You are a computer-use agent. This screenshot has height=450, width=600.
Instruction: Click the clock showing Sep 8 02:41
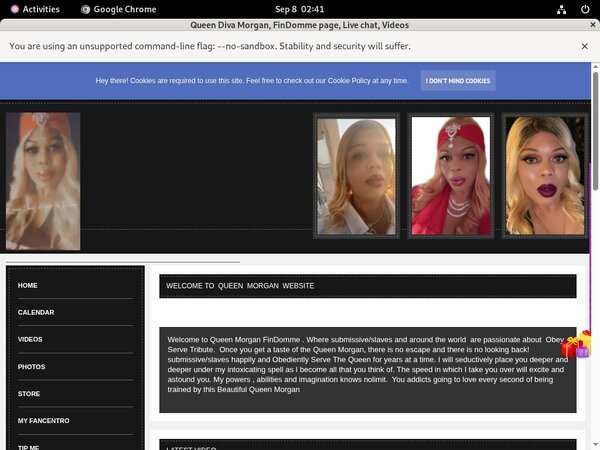point(299,9)
